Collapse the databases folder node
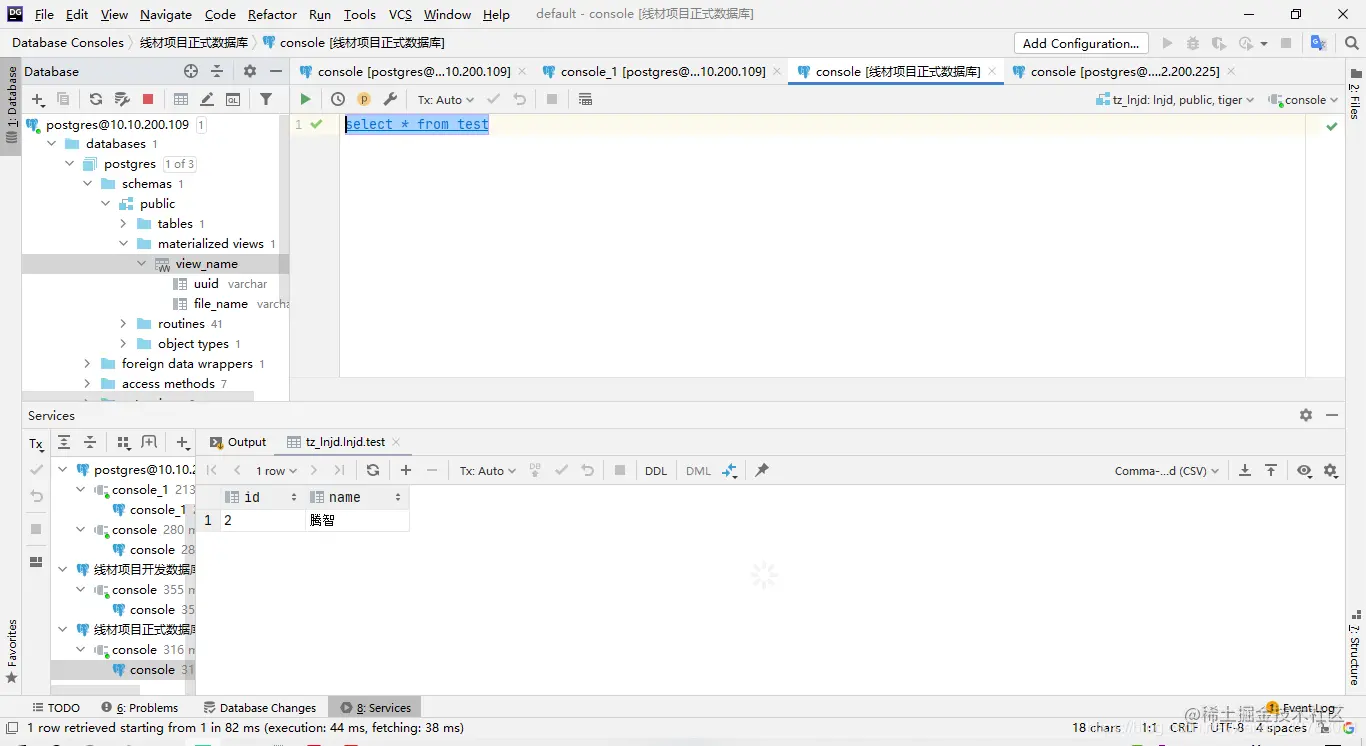 pyautogui.click(x=52, y=144)
